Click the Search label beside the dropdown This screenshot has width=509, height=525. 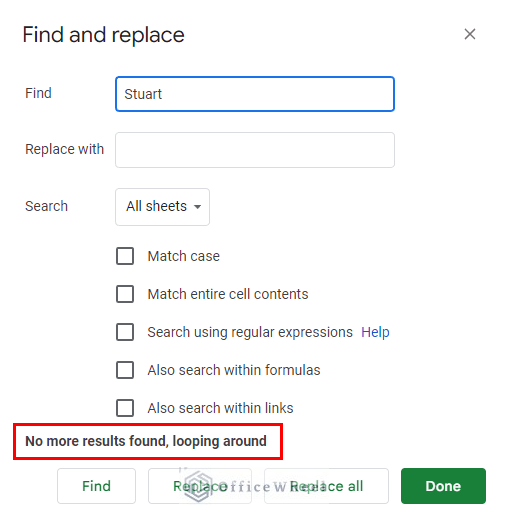(47, 206)
